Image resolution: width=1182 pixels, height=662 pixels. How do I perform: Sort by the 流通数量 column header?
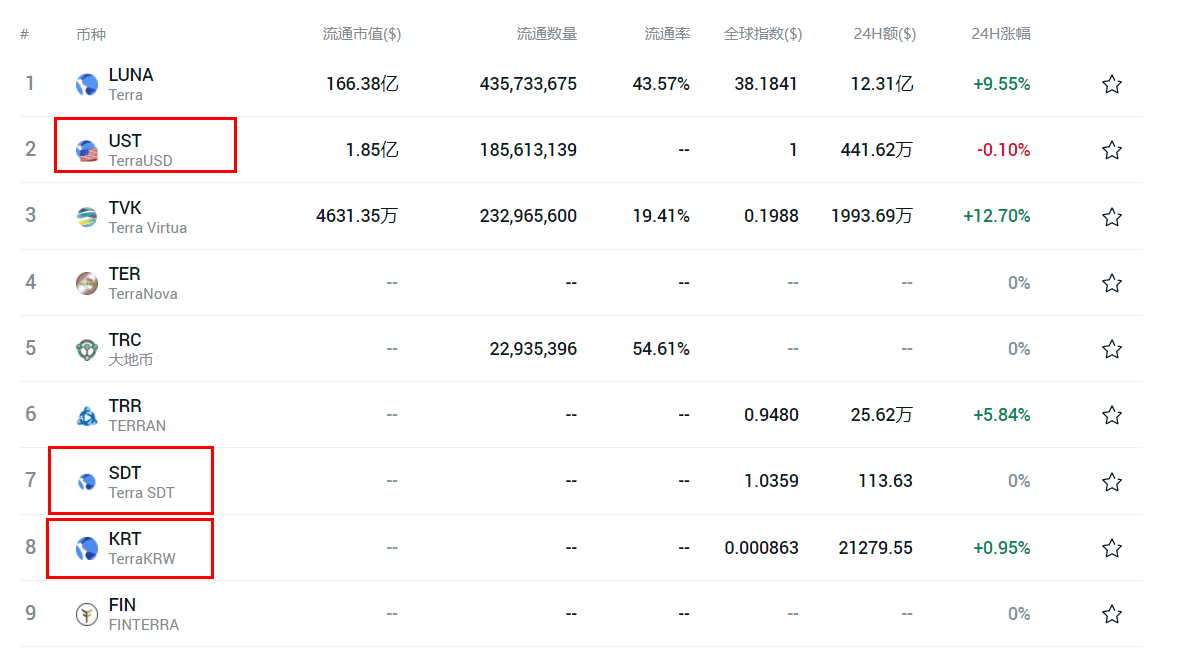pyautogui.click(x=546, y=34)
